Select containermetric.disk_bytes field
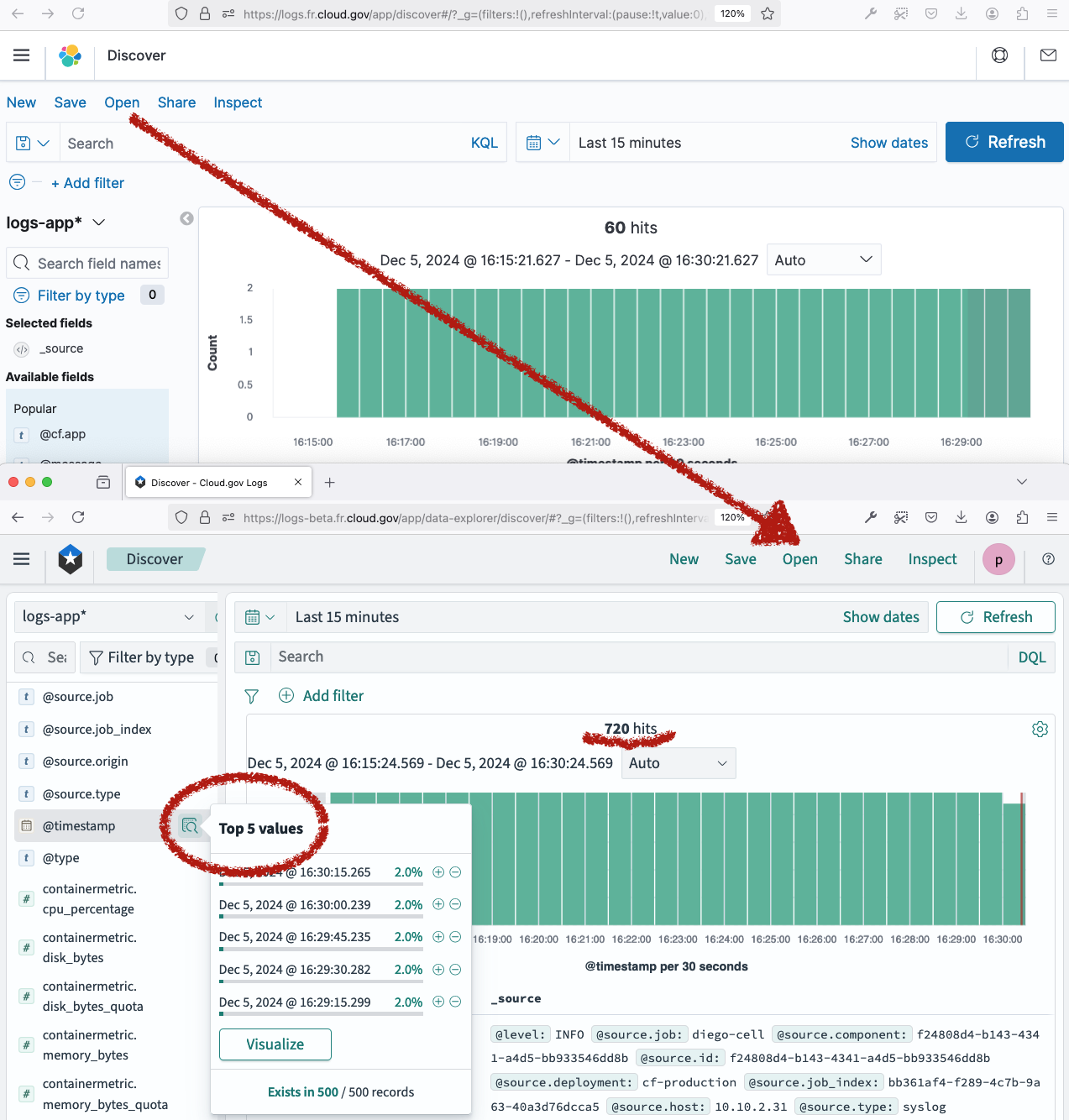 [x=90, y=948]
